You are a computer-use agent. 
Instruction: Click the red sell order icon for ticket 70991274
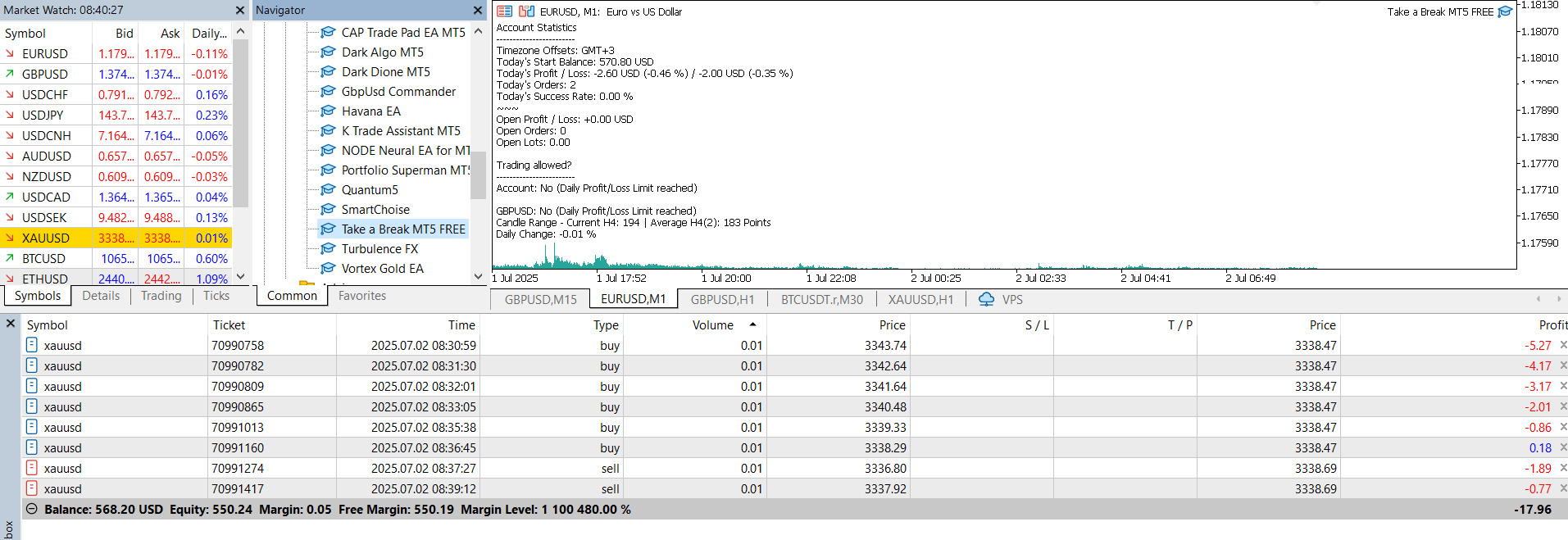click(x=32, y=468)
